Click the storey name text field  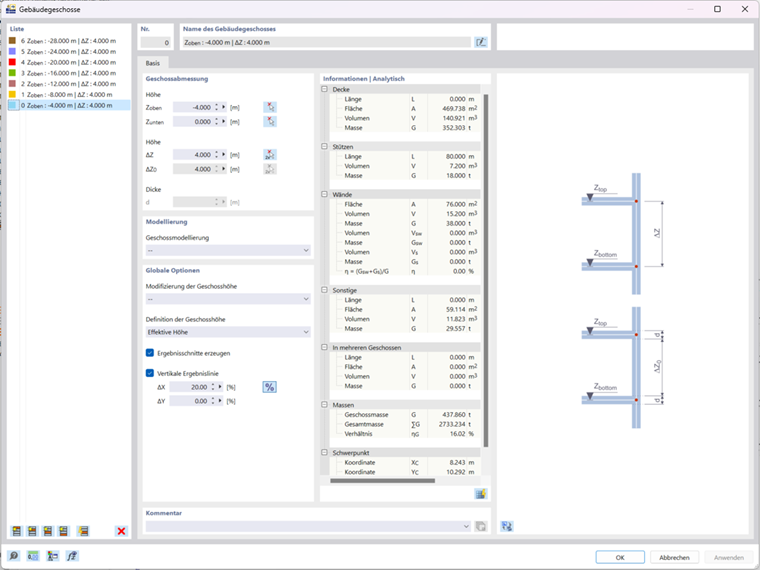tap(326, 43)
